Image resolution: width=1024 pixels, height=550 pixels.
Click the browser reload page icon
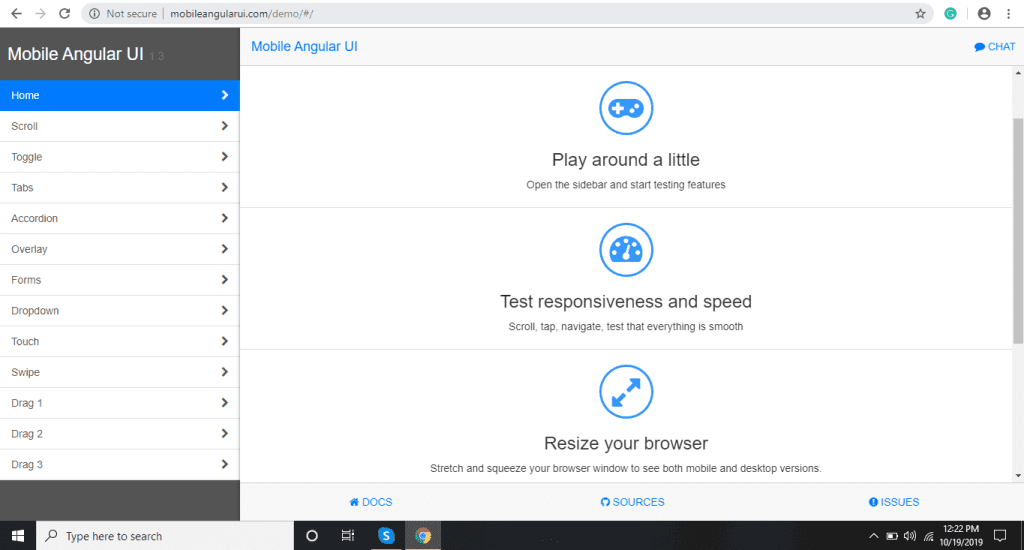64,14
